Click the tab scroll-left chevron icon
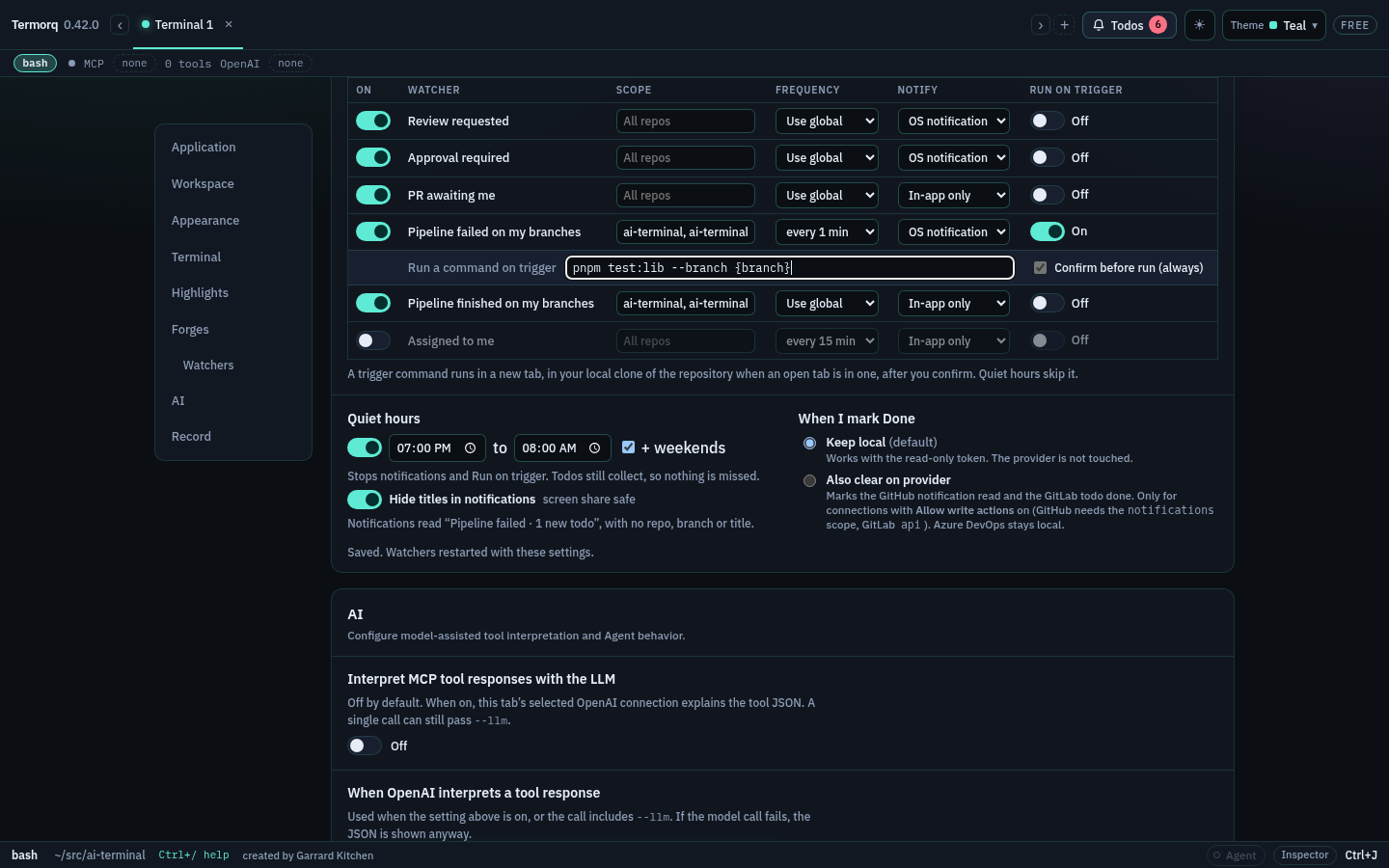Screen dimensions: 1389x868 tap(120, 25)
